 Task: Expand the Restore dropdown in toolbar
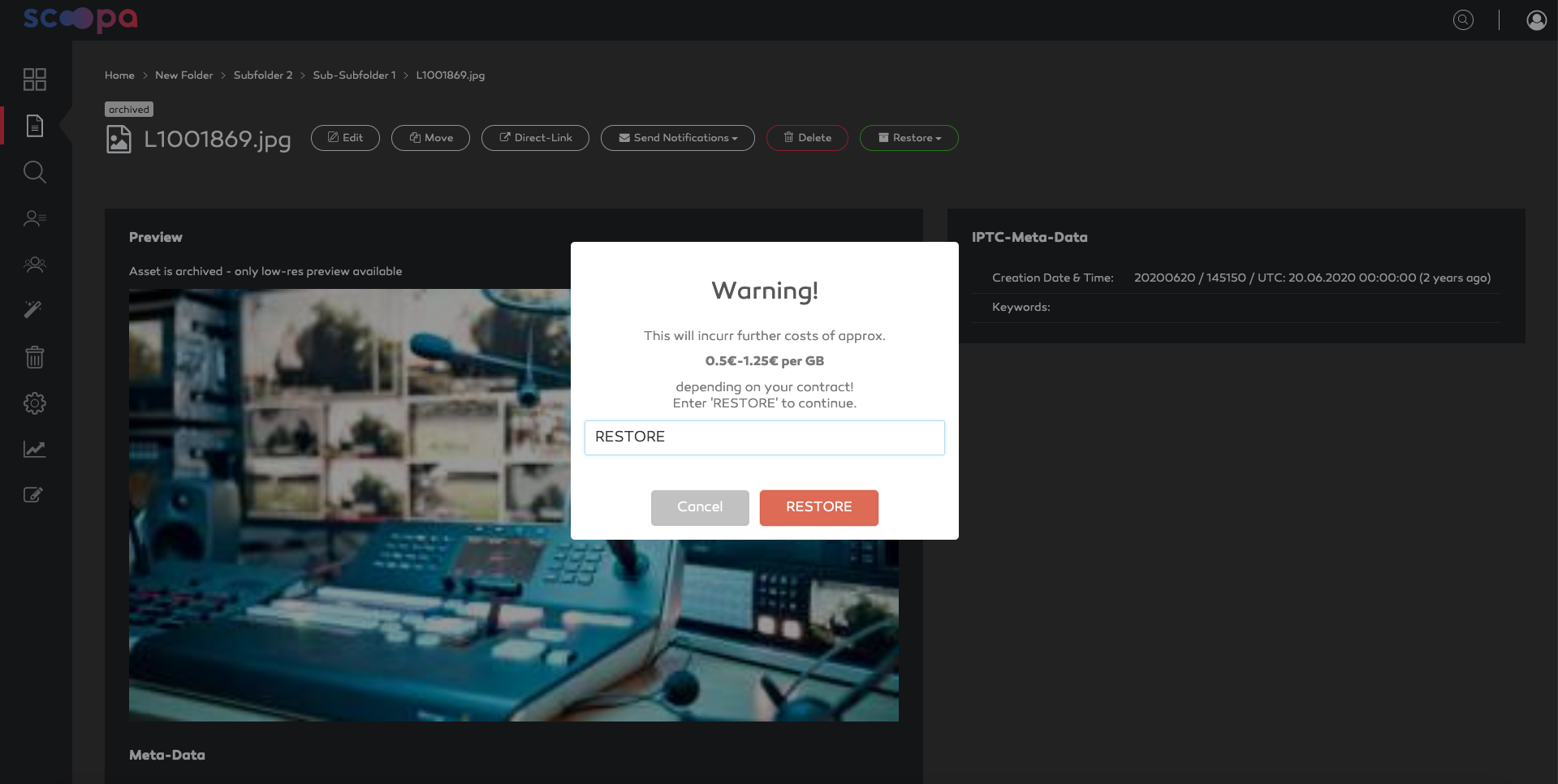click(x=909, y=138)
